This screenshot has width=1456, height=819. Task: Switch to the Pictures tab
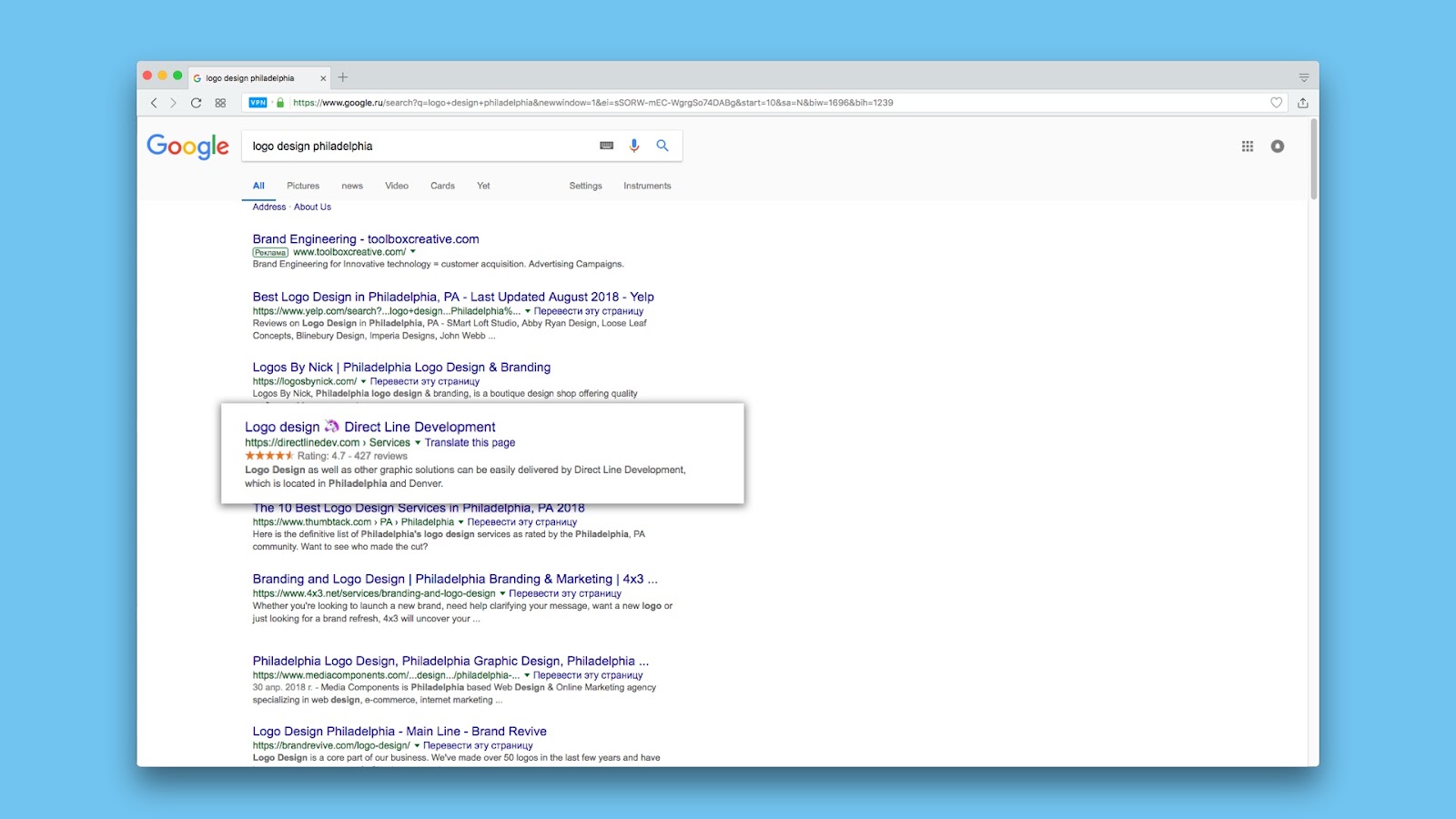303,186
